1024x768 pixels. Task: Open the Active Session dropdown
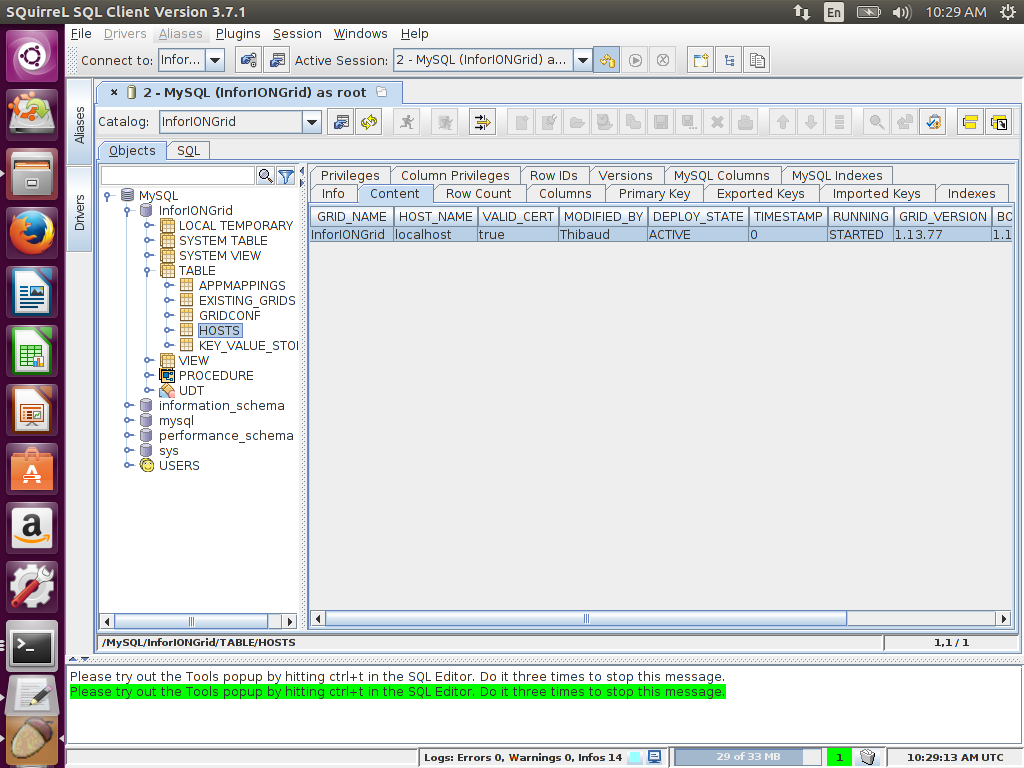pyautogui.click(x=582, y=60)
